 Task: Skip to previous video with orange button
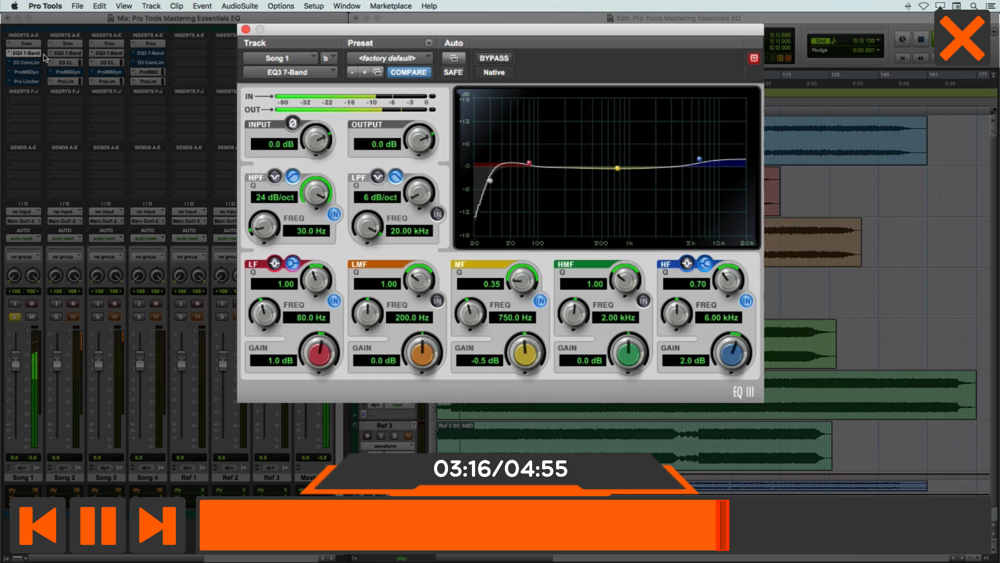[38, 525]
